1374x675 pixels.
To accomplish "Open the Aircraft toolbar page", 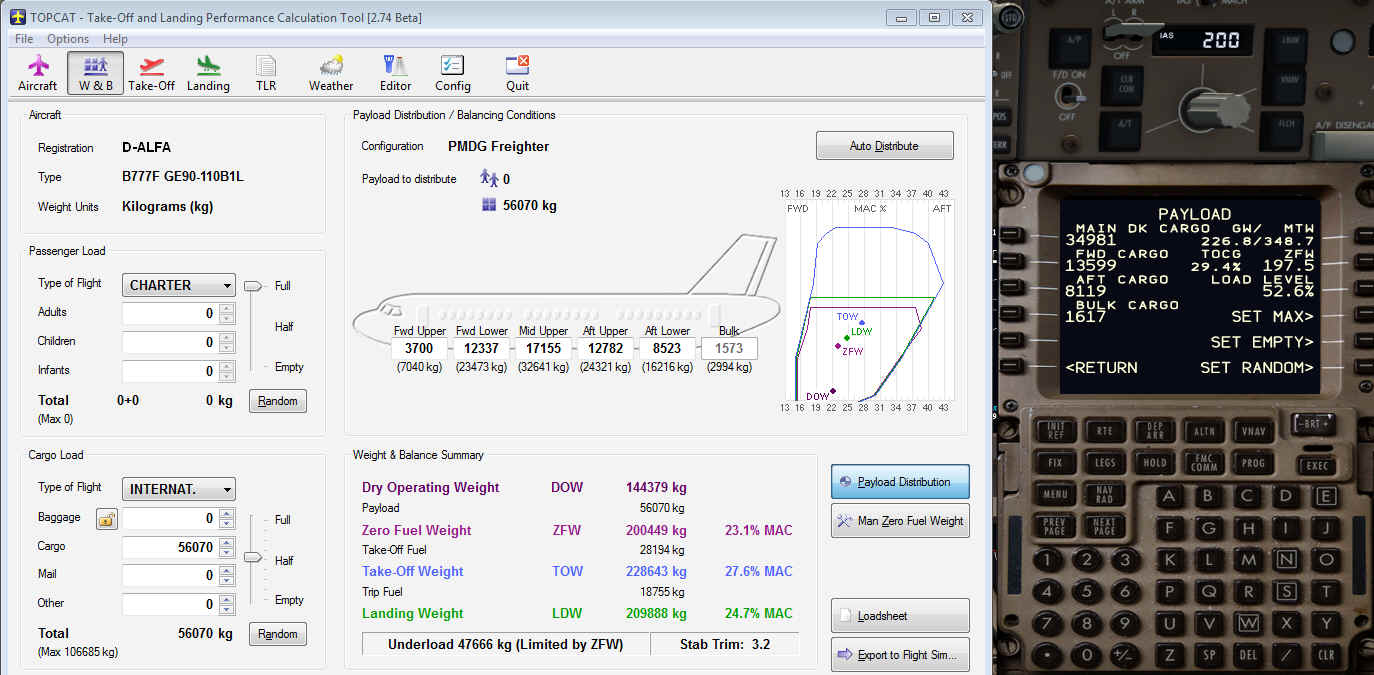I will [38, 74].
